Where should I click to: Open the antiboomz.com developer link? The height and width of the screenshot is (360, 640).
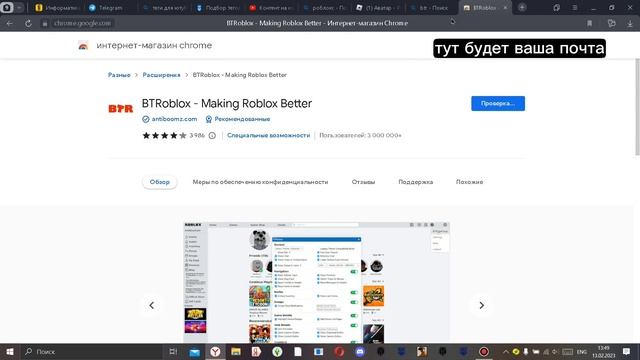[x=174, y=119]
